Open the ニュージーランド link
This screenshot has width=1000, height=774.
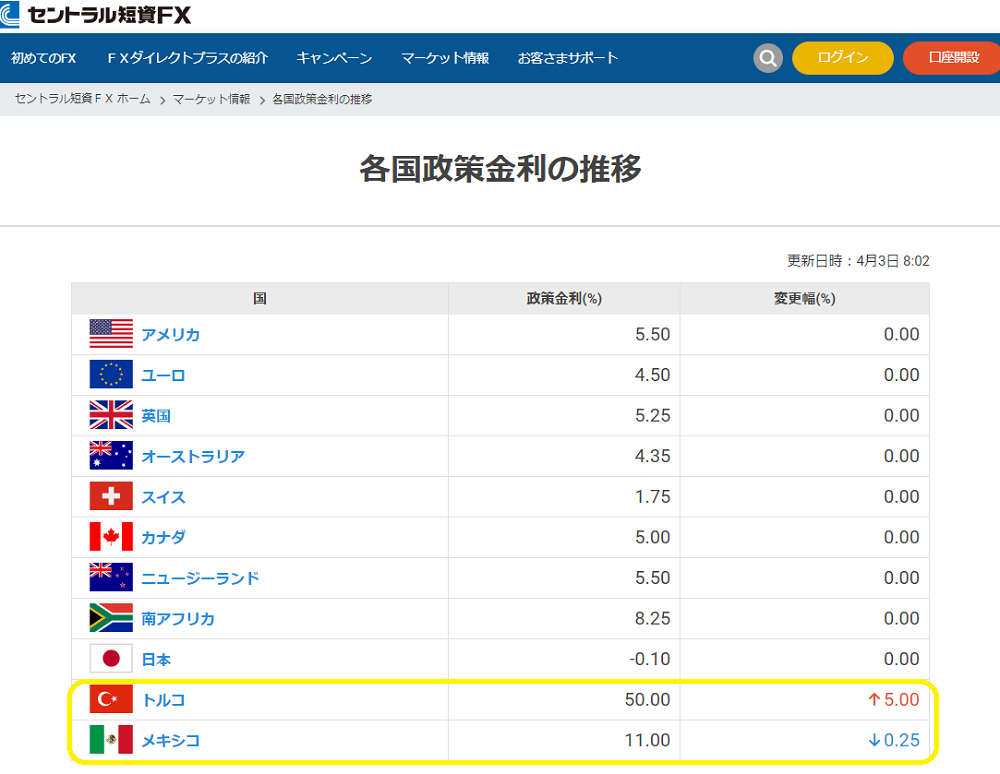(x=200, y=578)
